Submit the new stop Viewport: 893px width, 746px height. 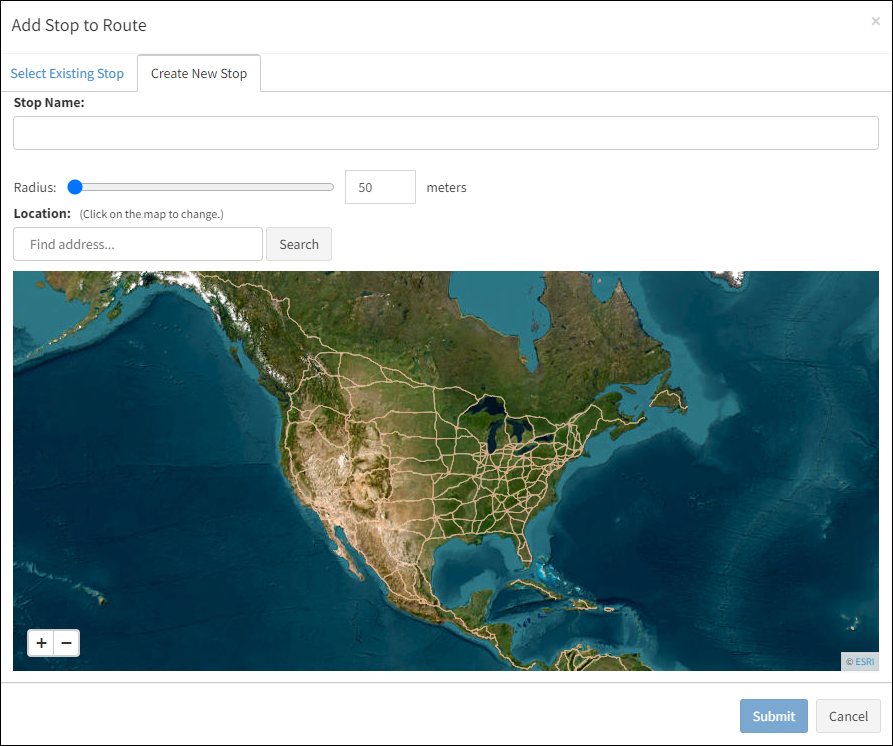[x=773, y=716]
